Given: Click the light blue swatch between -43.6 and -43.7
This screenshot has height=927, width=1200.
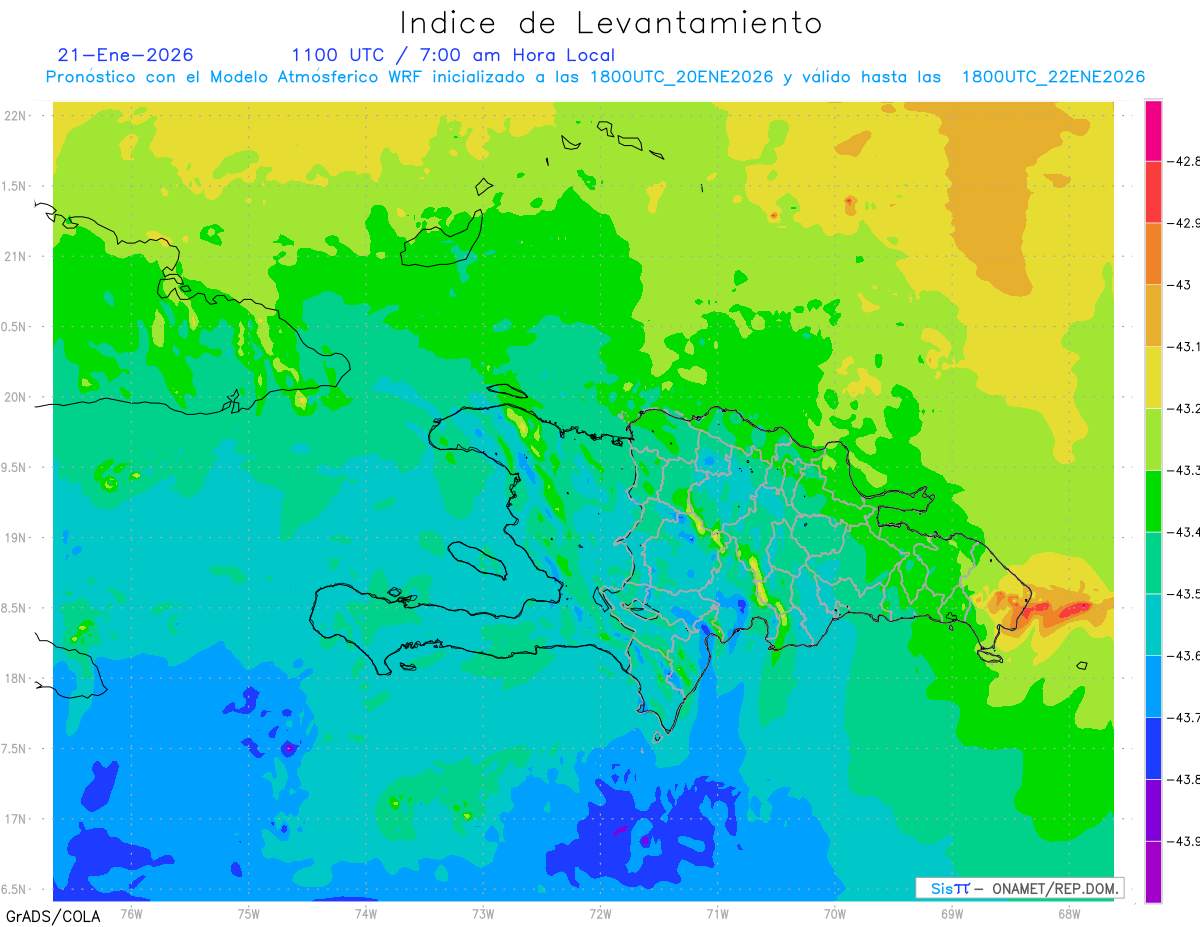Looking at the screenshot, I should click(x=1153, y=687).
